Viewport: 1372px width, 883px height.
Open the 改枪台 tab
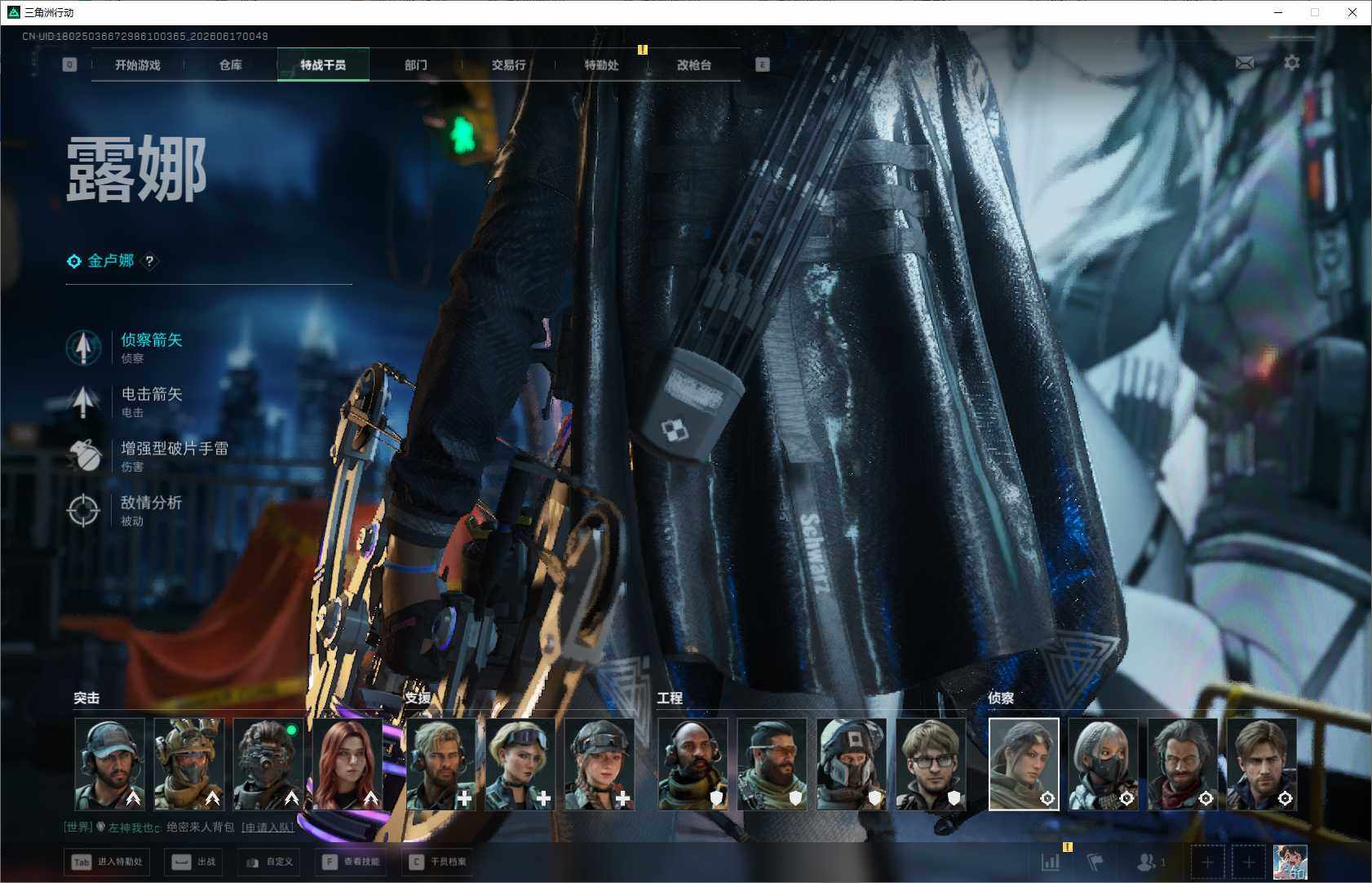tap(694, 64)
